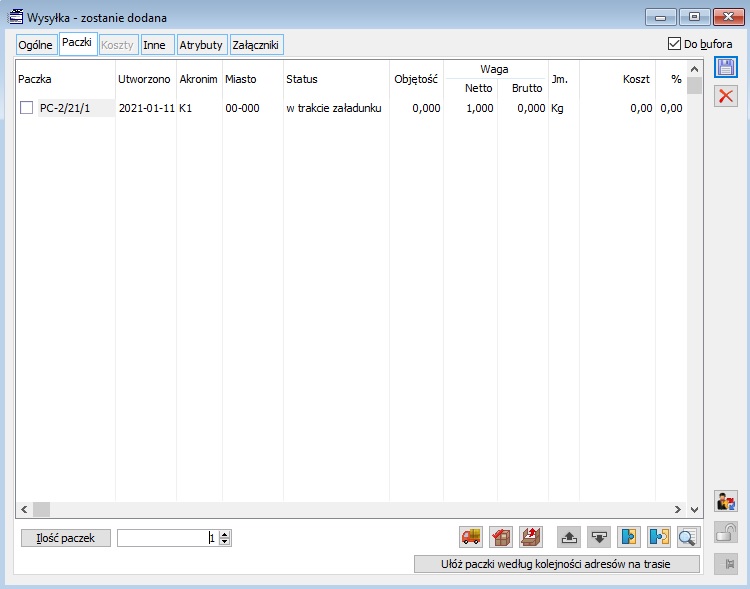Move package up with the up-arrow icon
Viewport: 750px width, 589px height.
(x=569, y=537)
